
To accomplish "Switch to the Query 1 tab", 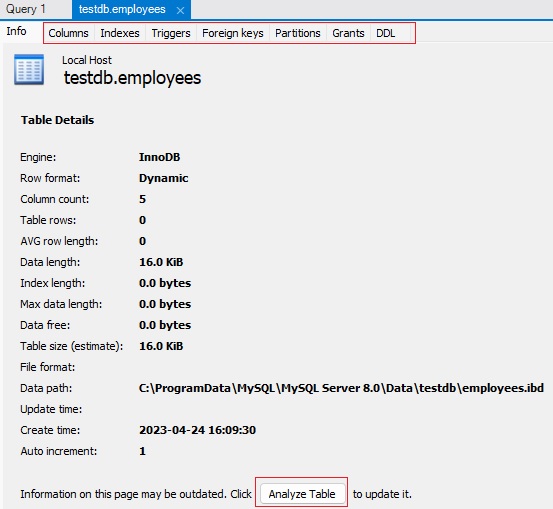I will pos(26,9).
